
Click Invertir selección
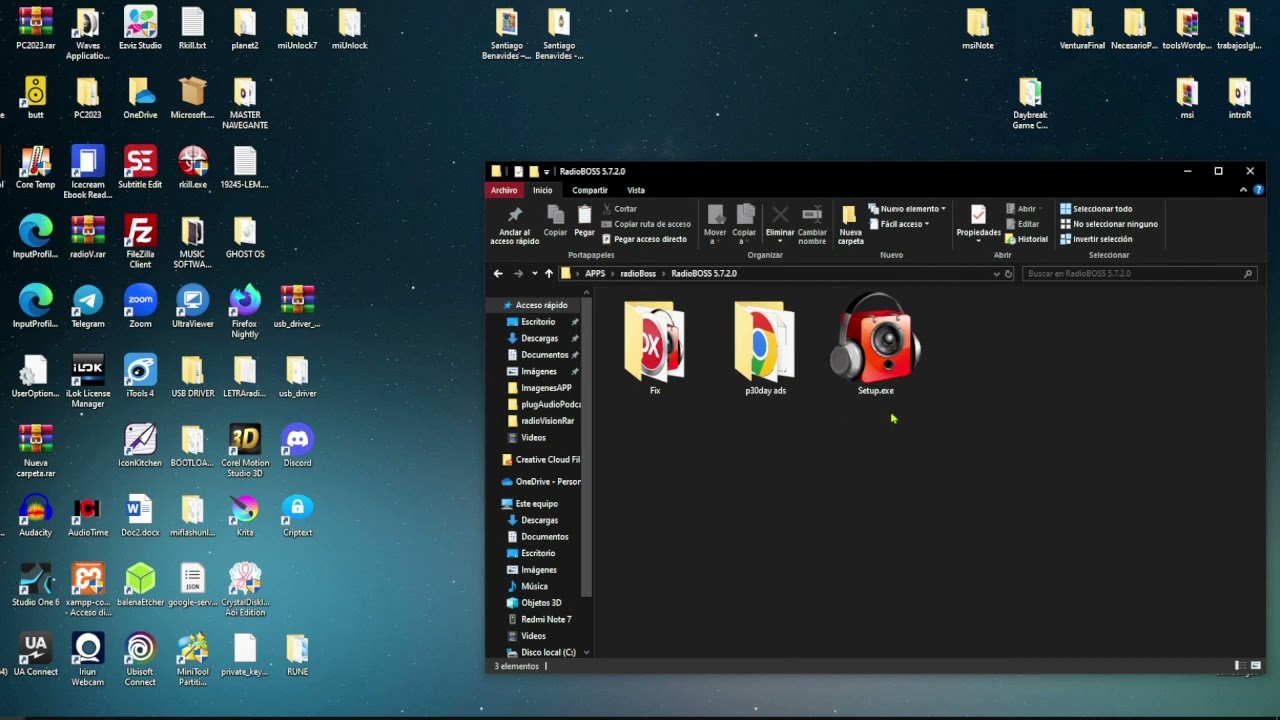[x=1096, y=239]
